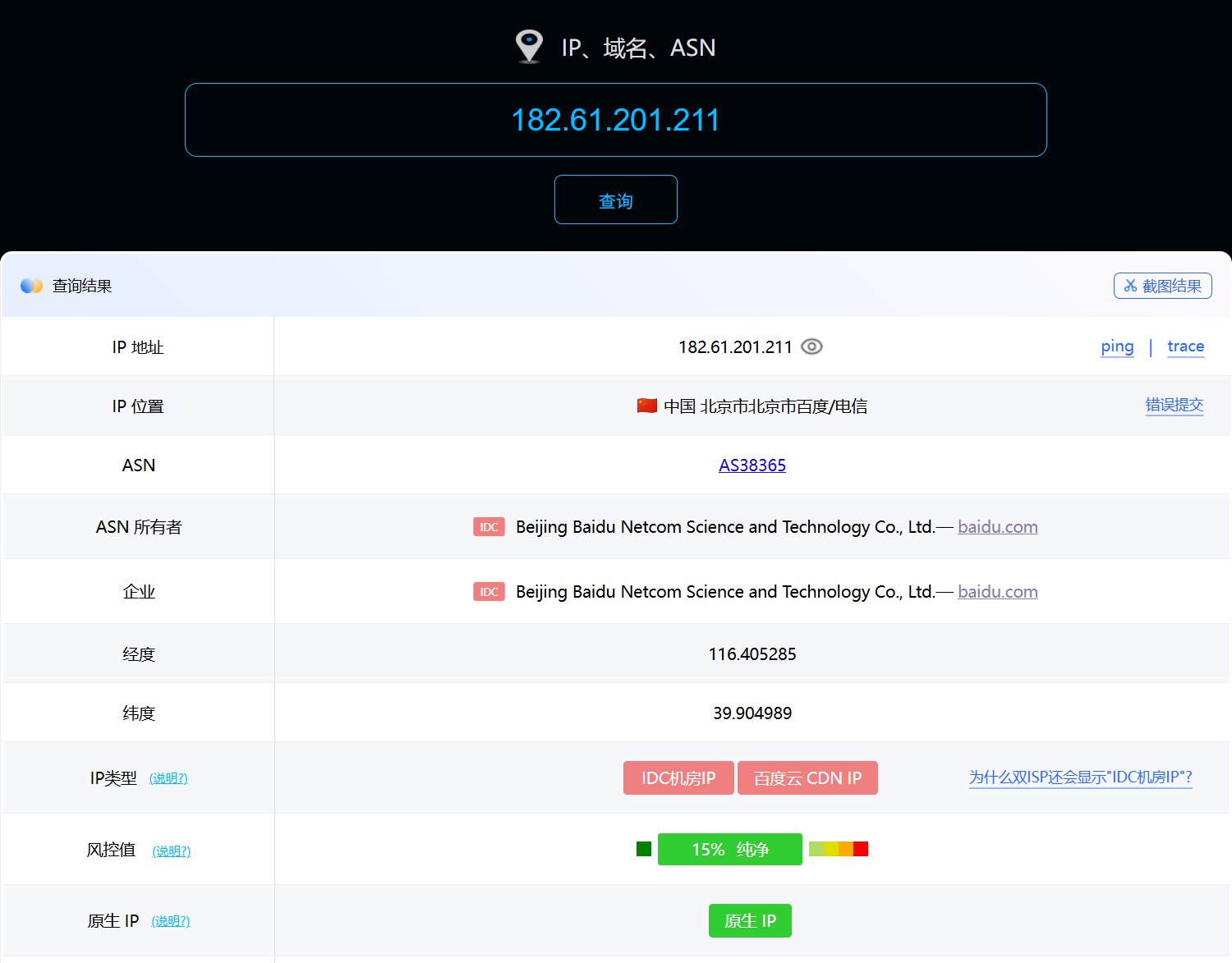The image size is (1232, 963).
Task: Open the AS38365 ASN link
Action: coord(752,465)
